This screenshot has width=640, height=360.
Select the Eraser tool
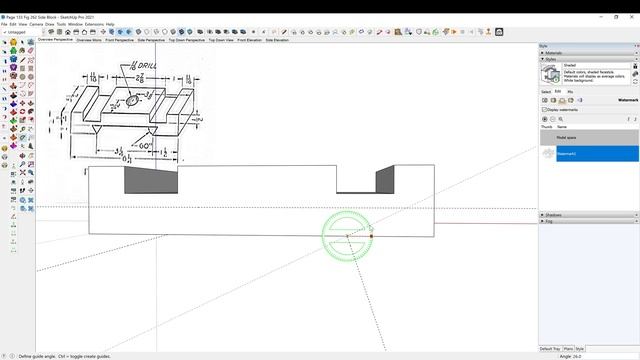tap(31, 51)
